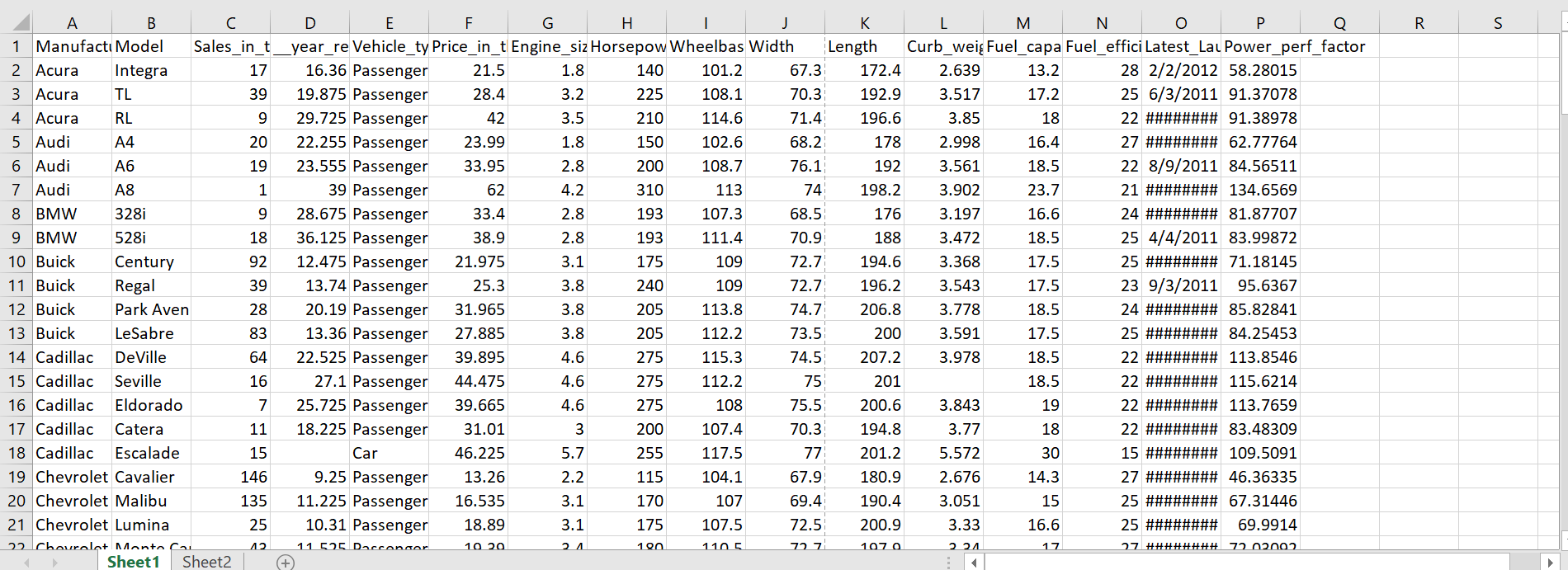
Task: Select the date cell '8/9/2011'
Action: coord(1181,166)
